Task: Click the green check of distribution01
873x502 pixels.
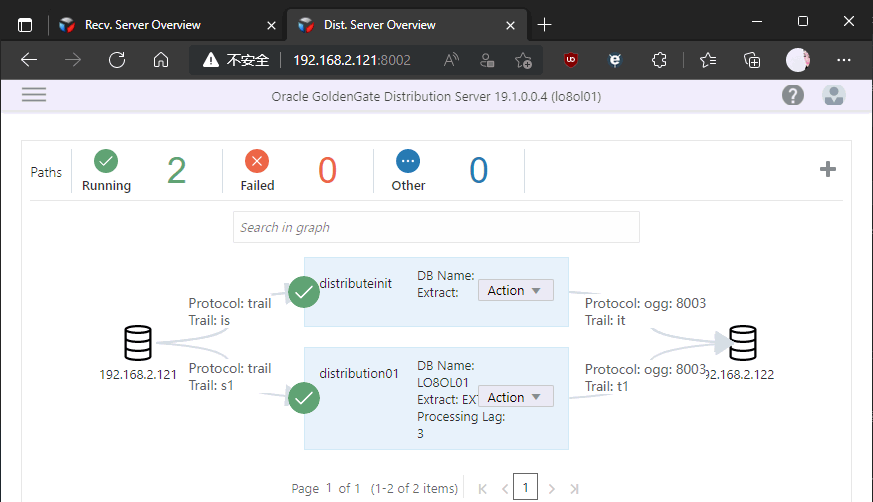Action: (304, 397)
